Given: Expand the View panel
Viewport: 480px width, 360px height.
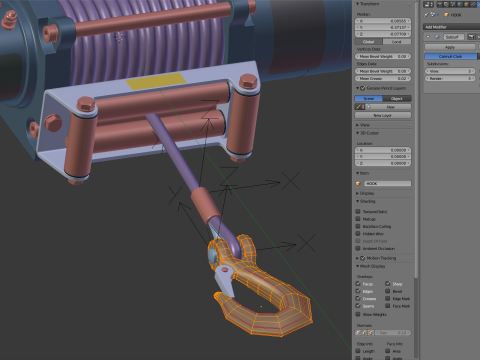Looking at the screenshot, I should click(x=357, y=125).
